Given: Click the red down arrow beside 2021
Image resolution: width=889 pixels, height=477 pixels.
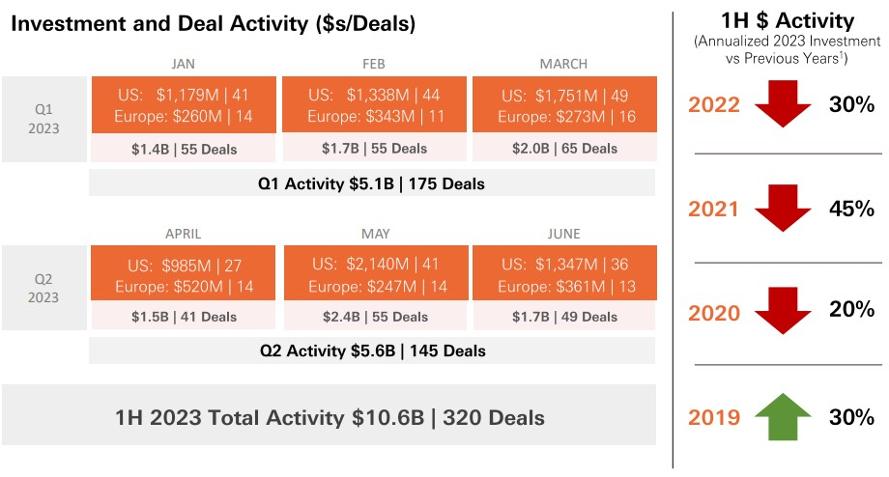Looking at the screenshot, I should pyautogui.click(x=783, y=208).
